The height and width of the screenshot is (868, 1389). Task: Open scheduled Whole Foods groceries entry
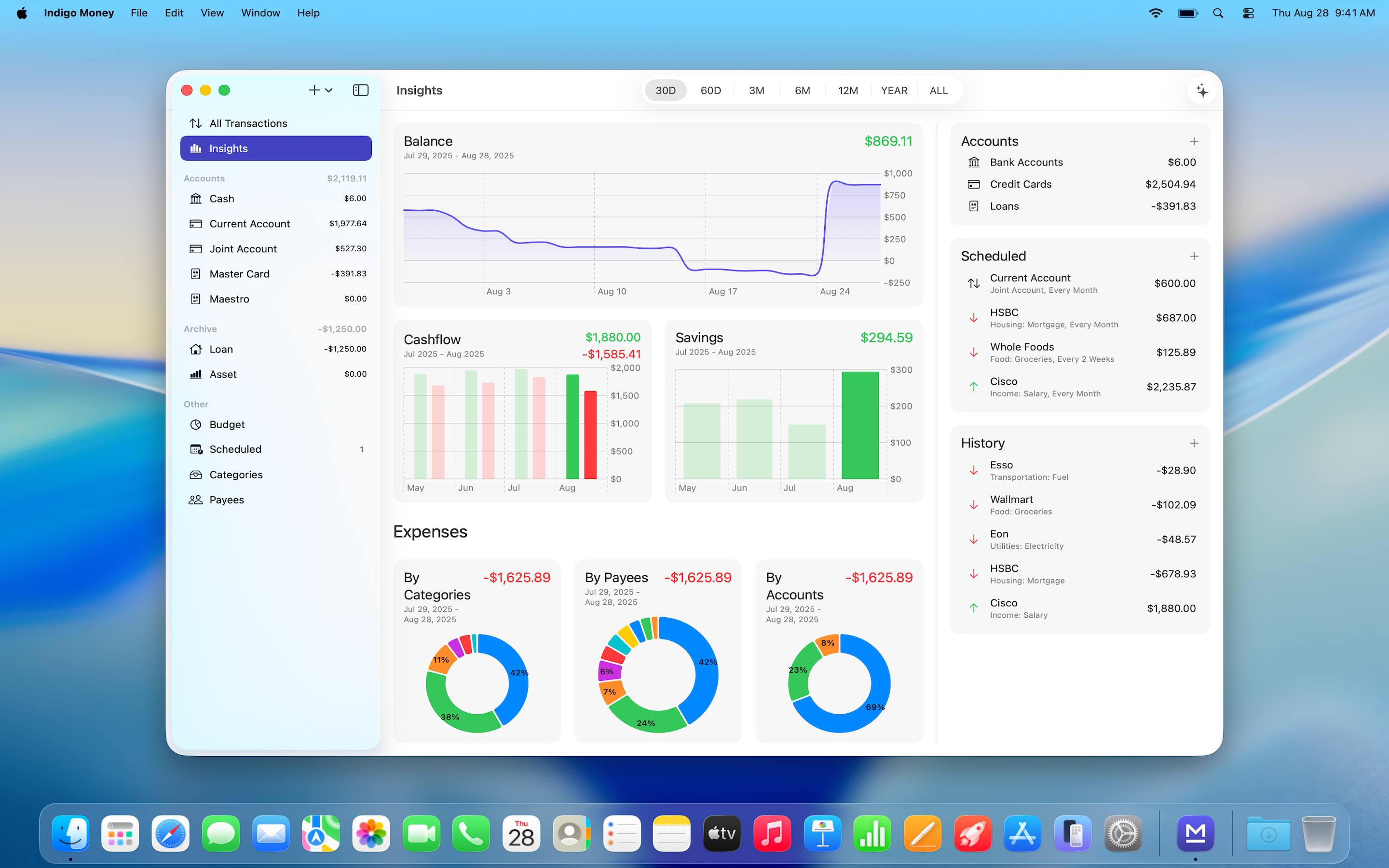(1080, 353)
